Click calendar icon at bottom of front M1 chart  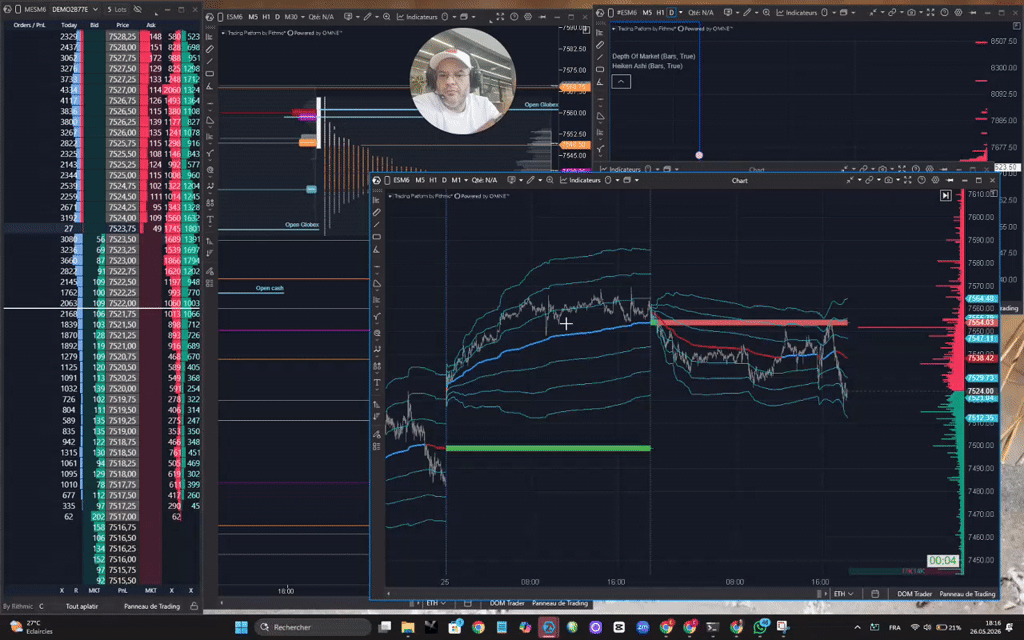[875, 594]
